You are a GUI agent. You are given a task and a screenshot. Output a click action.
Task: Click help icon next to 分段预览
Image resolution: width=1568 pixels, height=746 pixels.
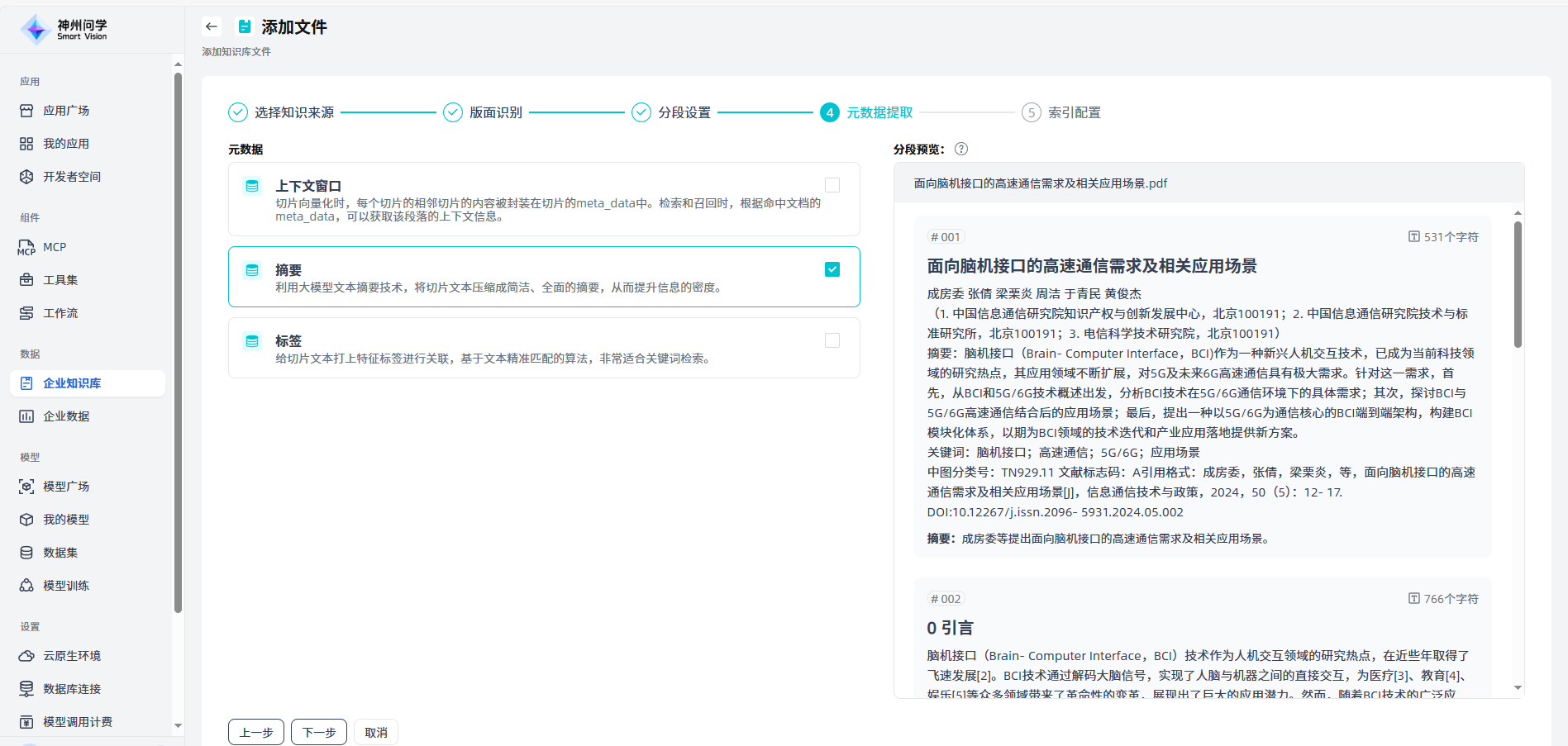[960, 150]
